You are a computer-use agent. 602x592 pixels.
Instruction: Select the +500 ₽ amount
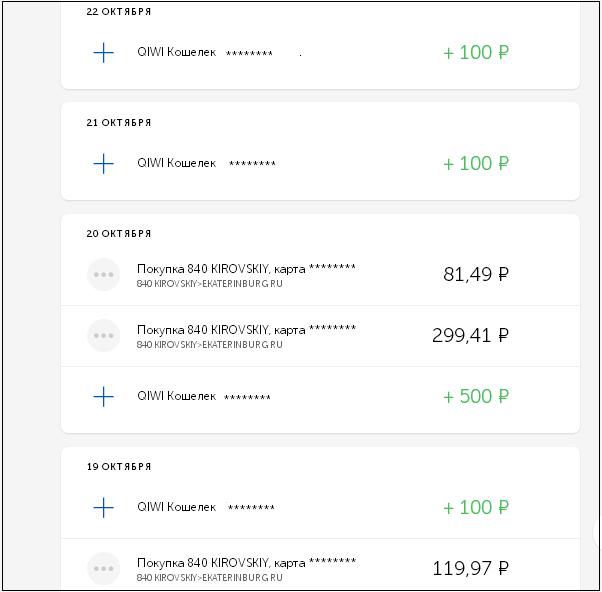click(476, 396)
